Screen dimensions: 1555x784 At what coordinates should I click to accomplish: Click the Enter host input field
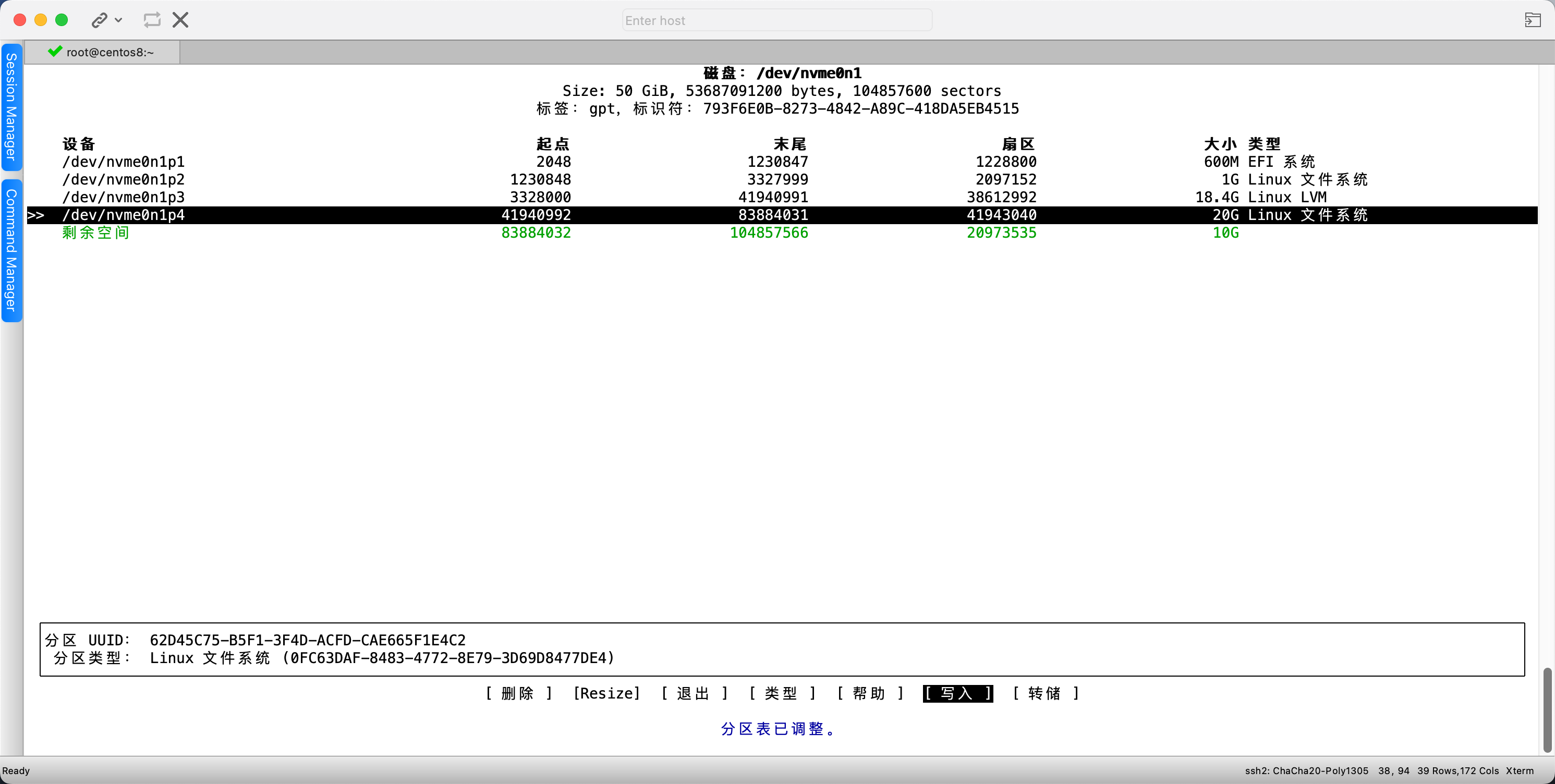776,20
